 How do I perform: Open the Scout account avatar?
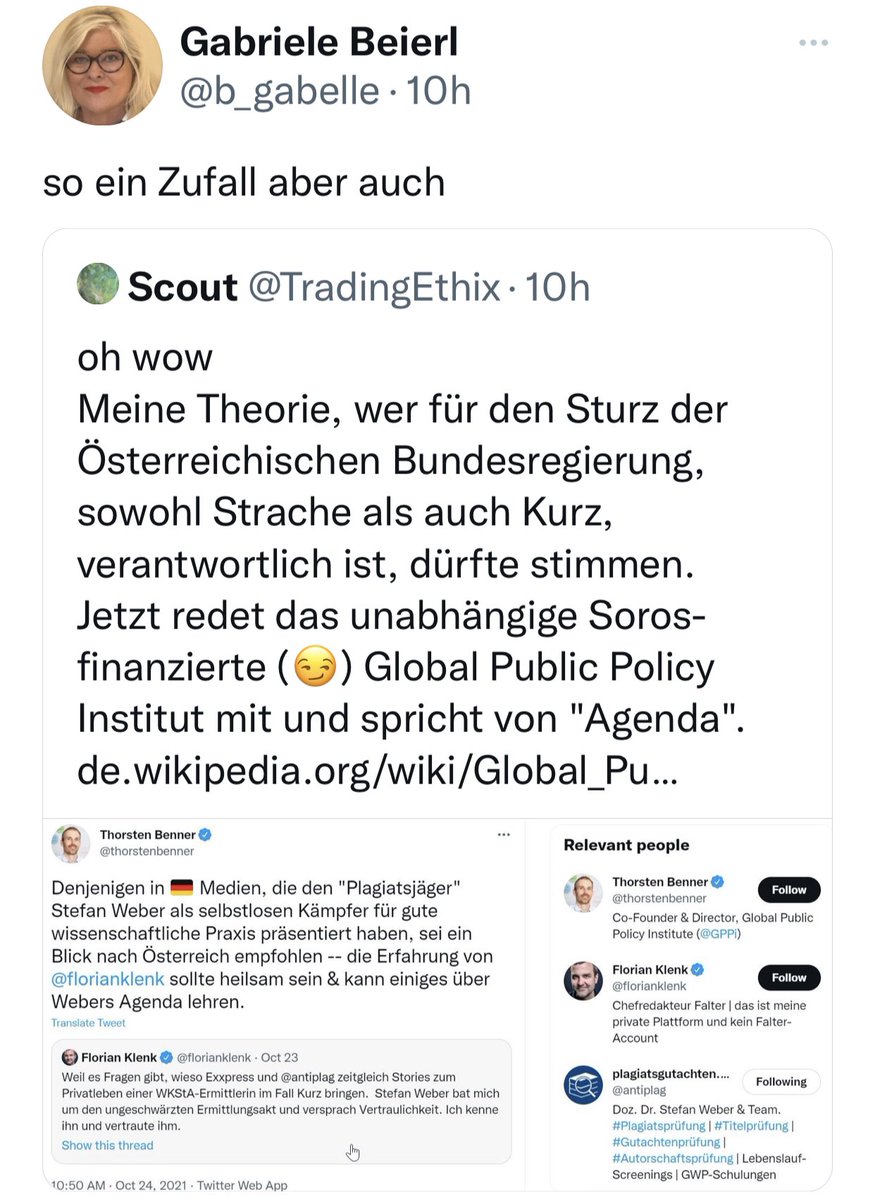97,287
